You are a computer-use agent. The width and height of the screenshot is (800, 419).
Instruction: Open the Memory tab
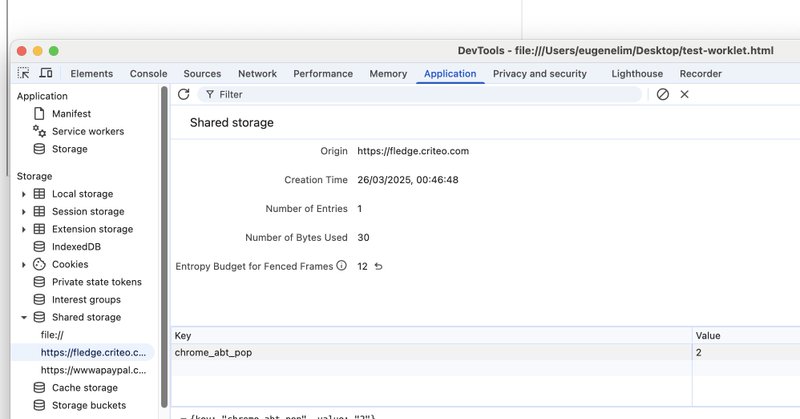388,73
